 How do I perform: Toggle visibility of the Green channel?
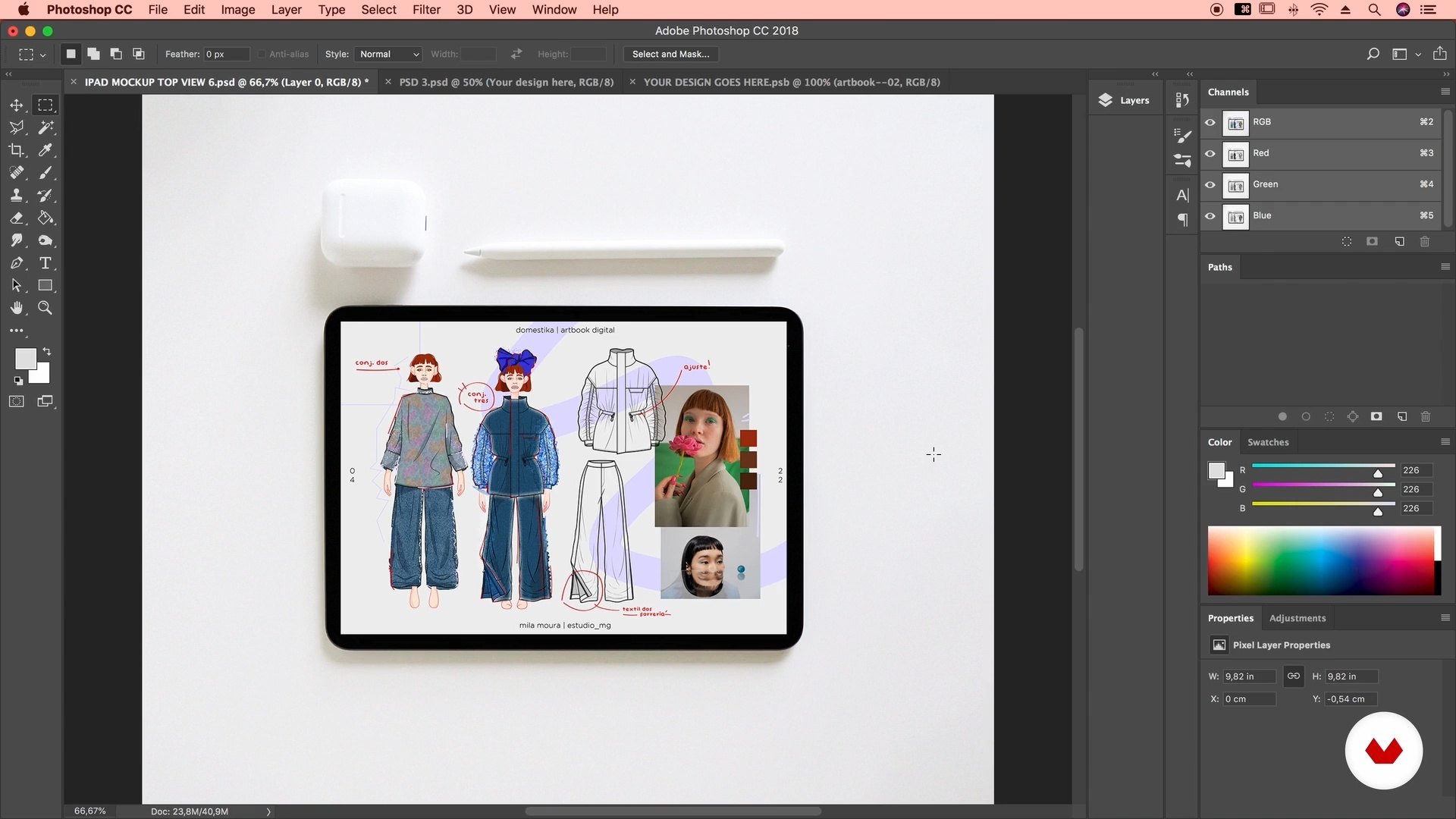(x=1210, y=184)
